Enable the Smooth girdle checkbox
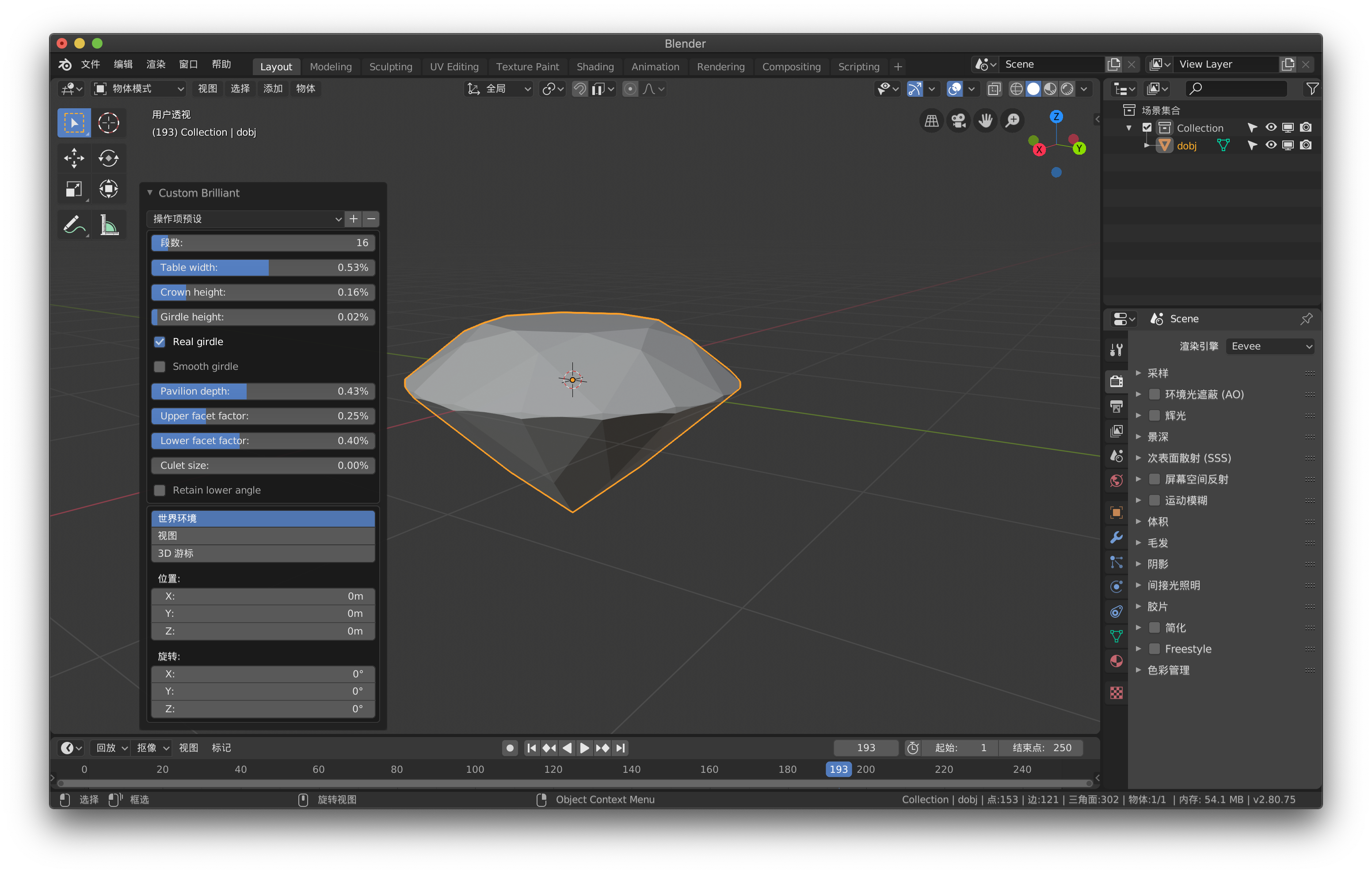The image size is (1372, 874). [x=160, y=366]
